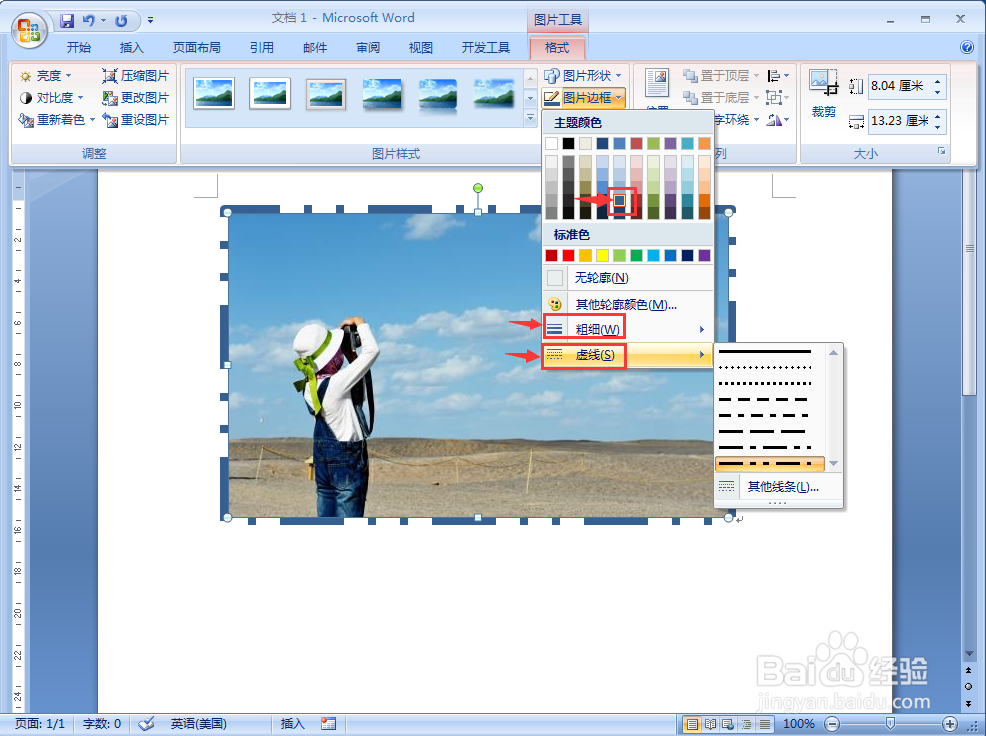Open the 对比度 contrast dropdown
Screen dimensions: 986x736
point(51,98)
